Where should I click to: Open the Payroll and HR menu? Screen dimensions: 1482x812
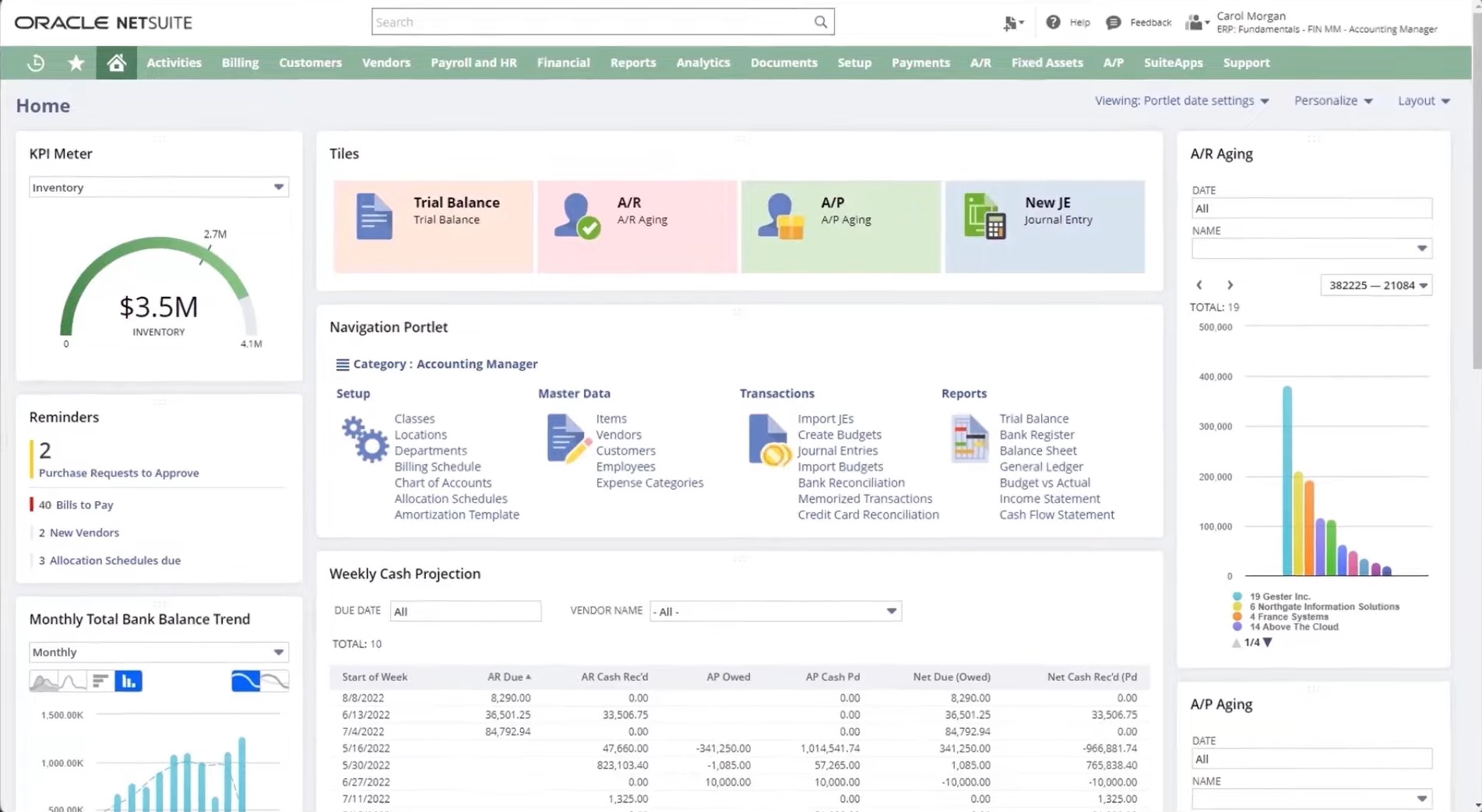click(x=473, y=63)
